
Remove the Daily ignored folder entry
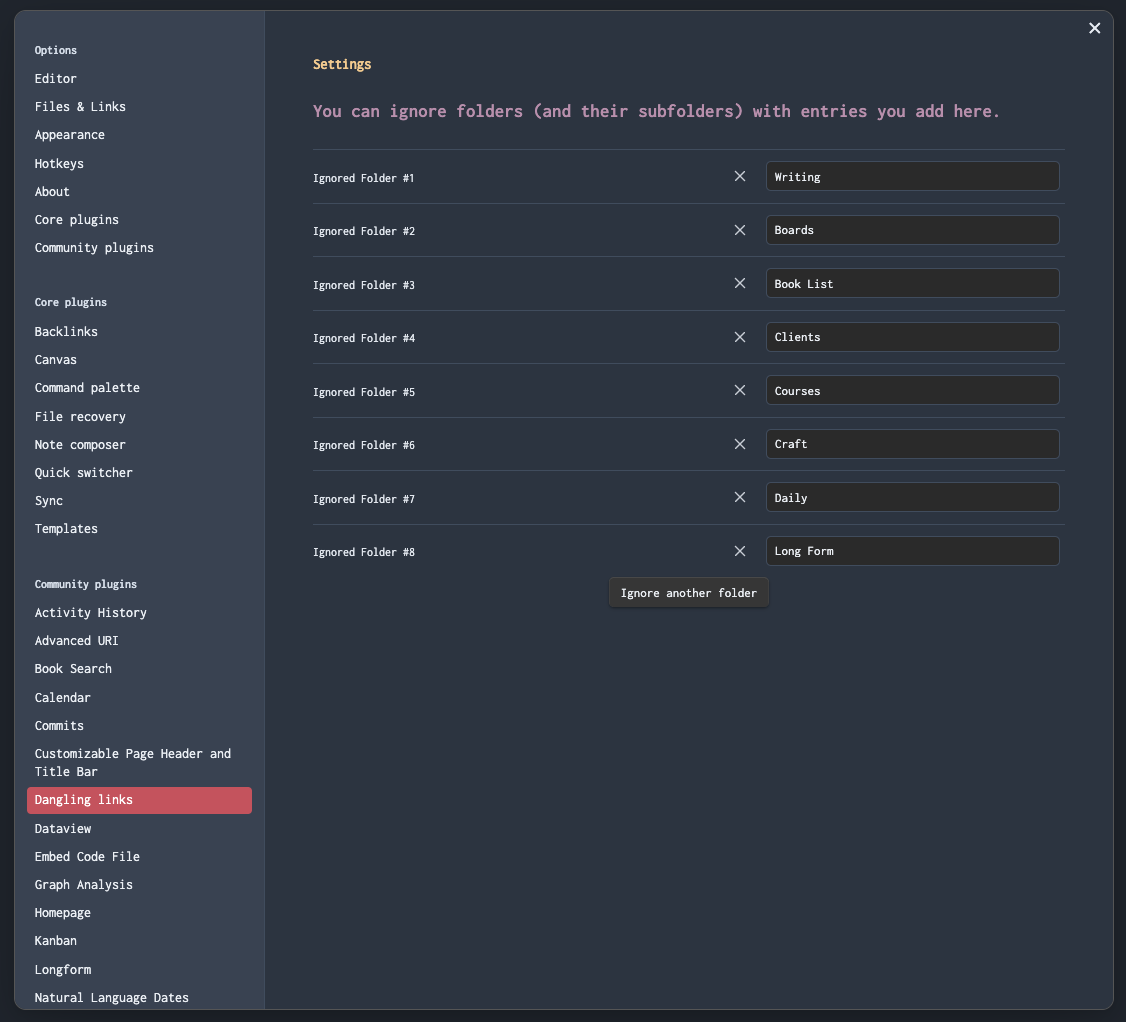click(740, 497)
